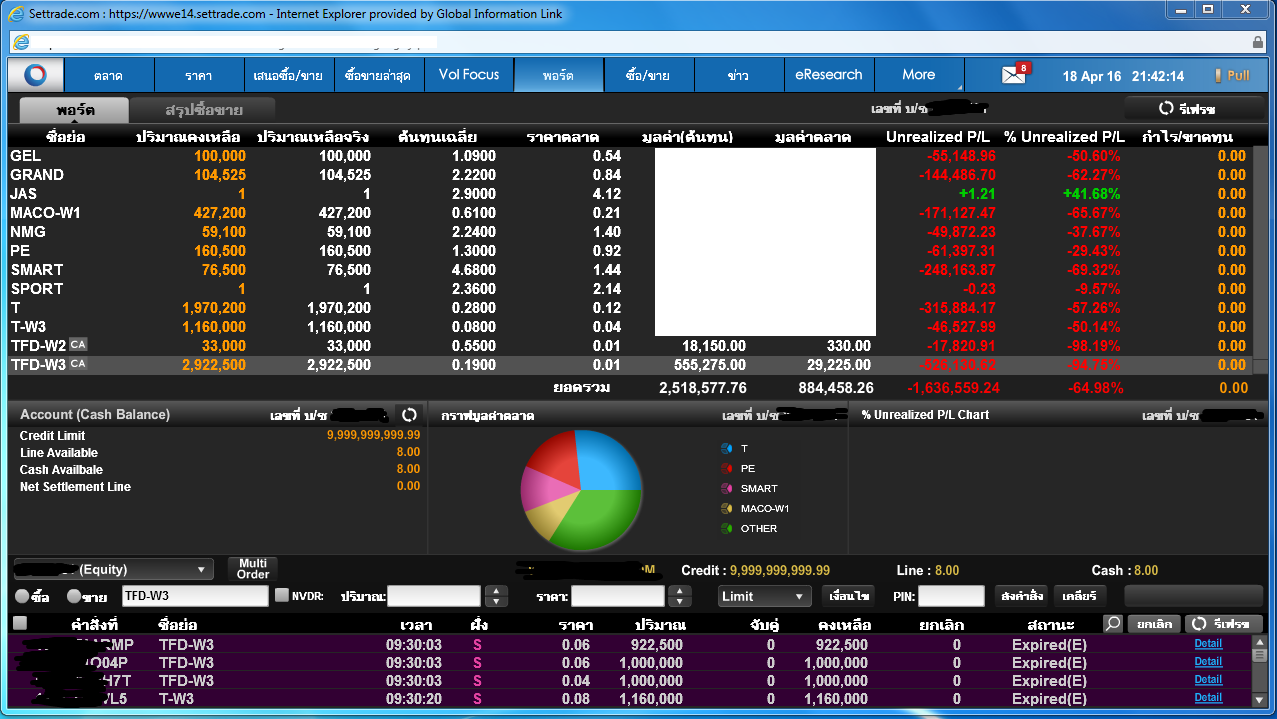Click the blue pie chart slice
Image resolution: width=1277 pixels, height=719 pixels.
click(610, 462)
